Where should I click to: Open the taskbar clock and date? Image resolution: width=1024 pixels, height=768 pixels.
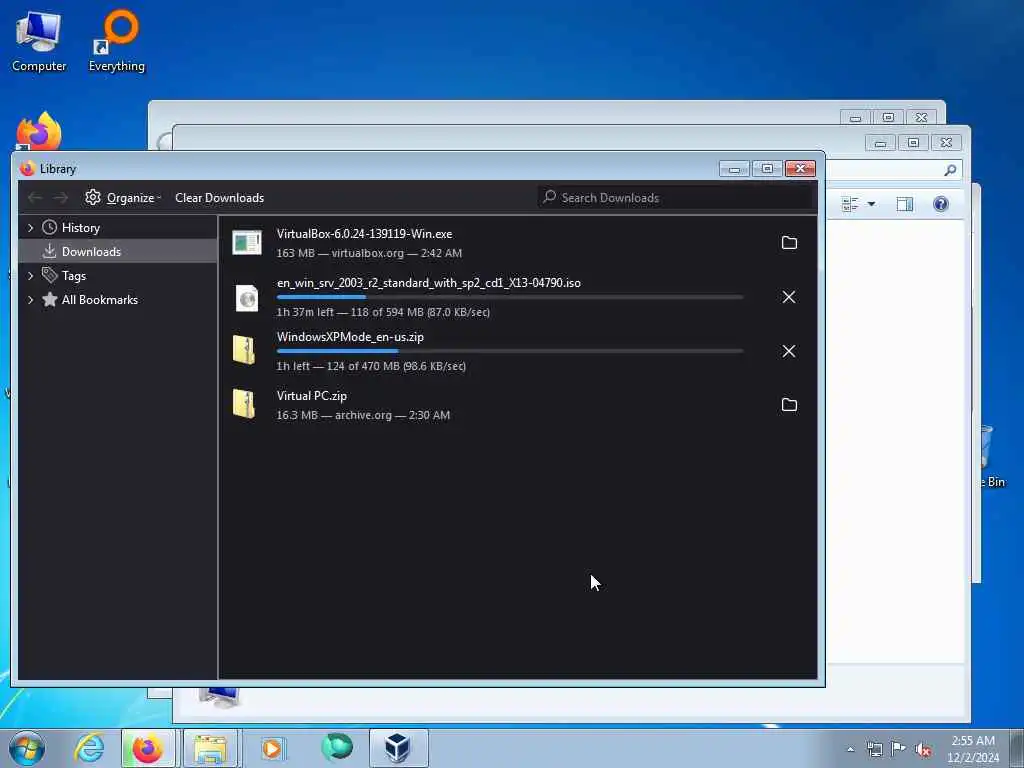[973, 749]
